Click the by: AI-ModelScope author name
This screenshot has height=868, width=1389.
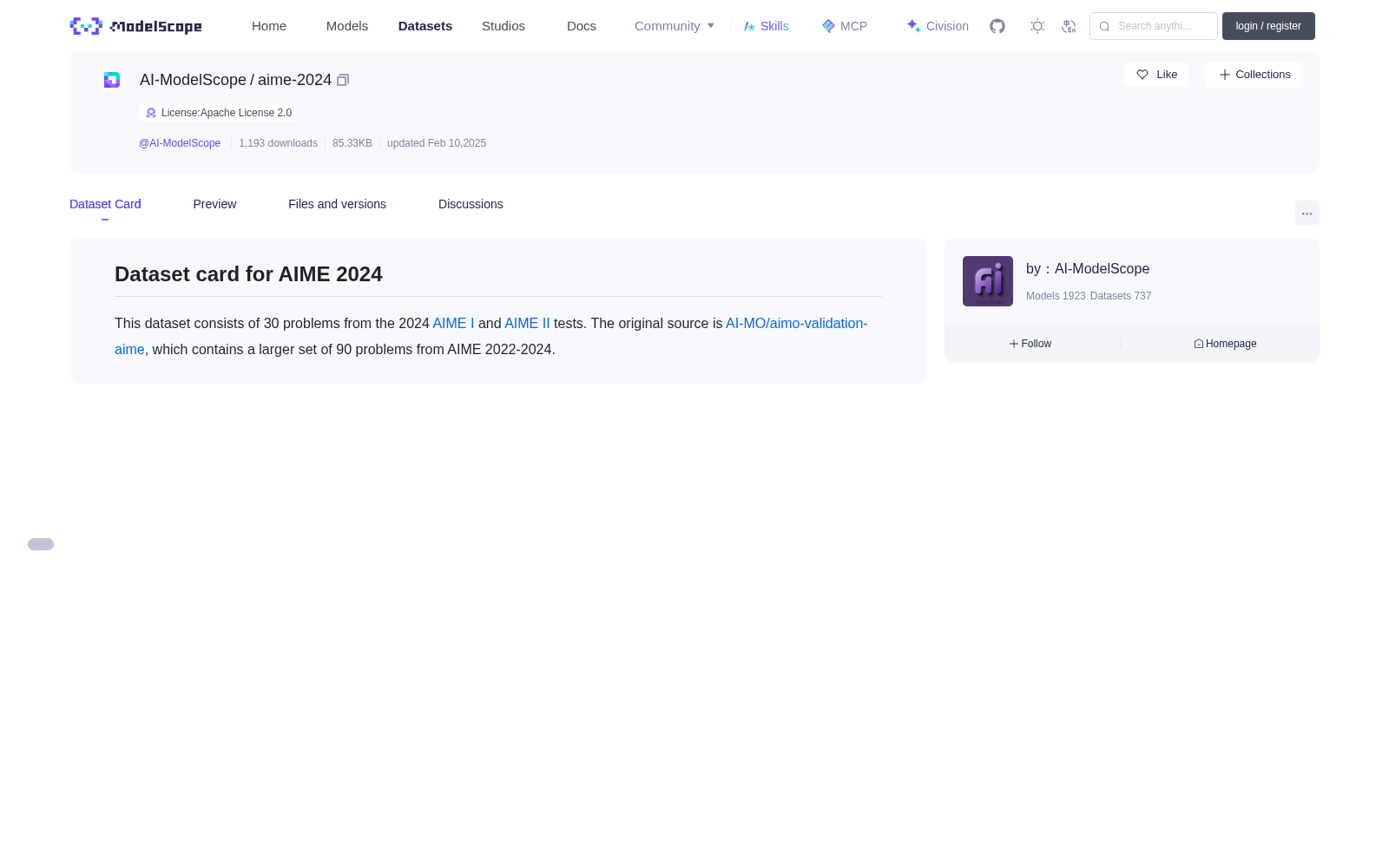[1088, 269]
